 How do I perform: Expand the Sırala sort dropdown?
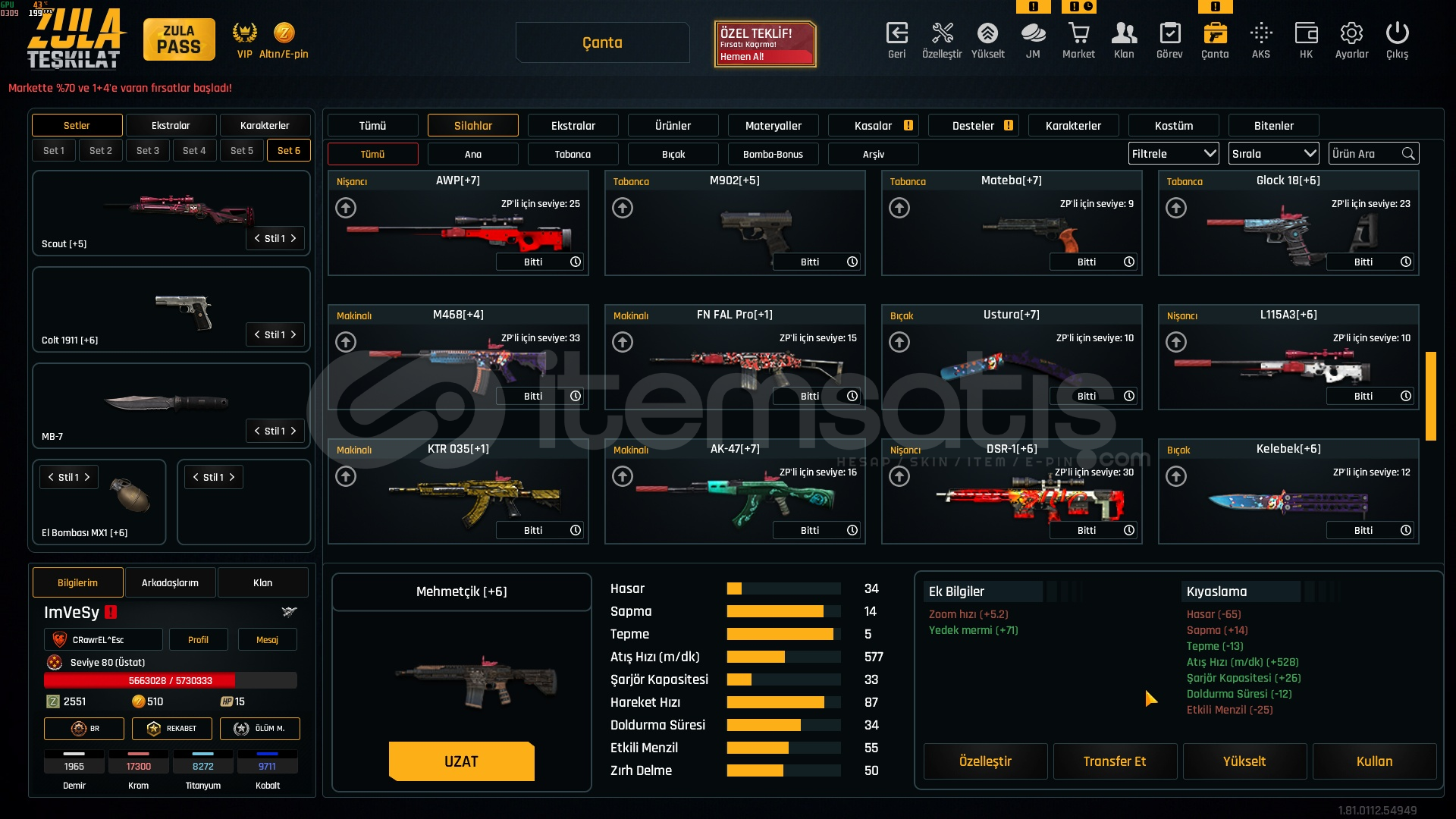pos(1273,153)
